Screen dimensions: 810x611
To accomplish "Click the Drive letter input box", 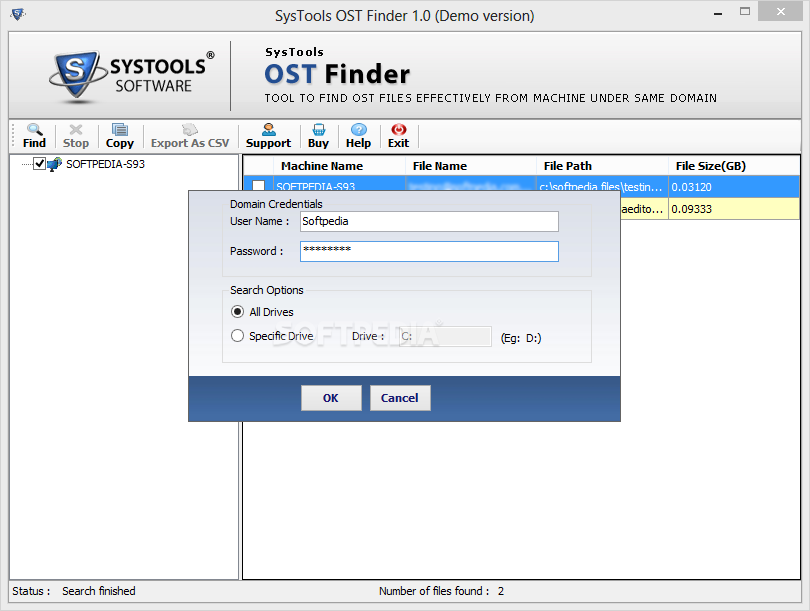I will [x=445, y=336].
